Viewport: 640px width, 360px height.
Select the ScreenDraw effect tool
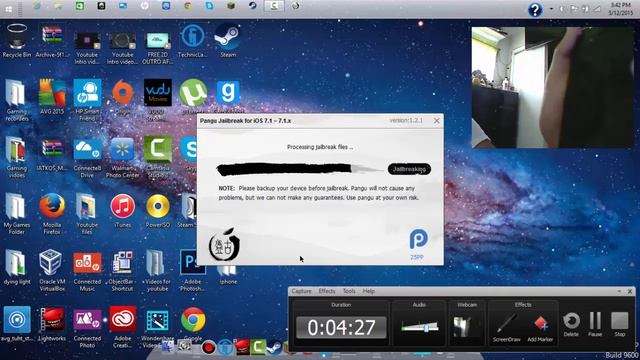tap(506, 328)
